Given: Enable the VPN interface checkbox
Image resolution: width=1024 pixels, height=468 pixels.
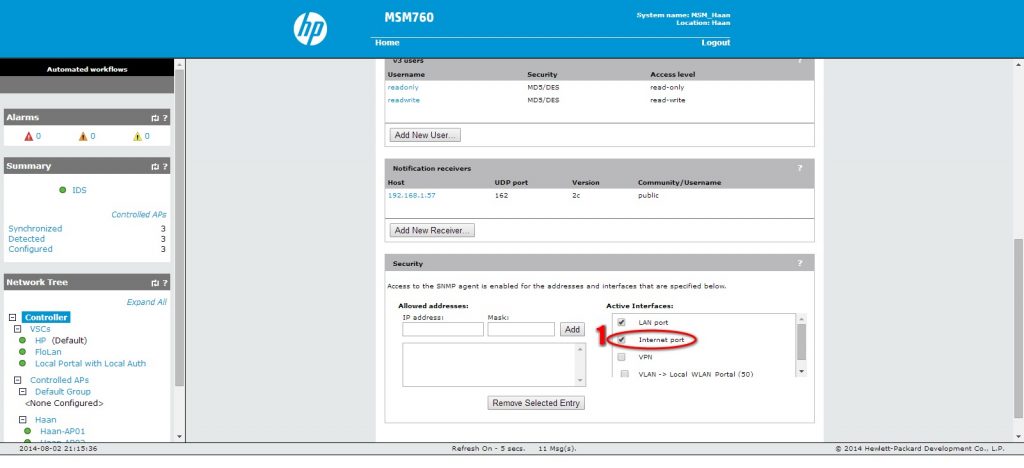Looking at the screenshot, I should click(622, 357).
